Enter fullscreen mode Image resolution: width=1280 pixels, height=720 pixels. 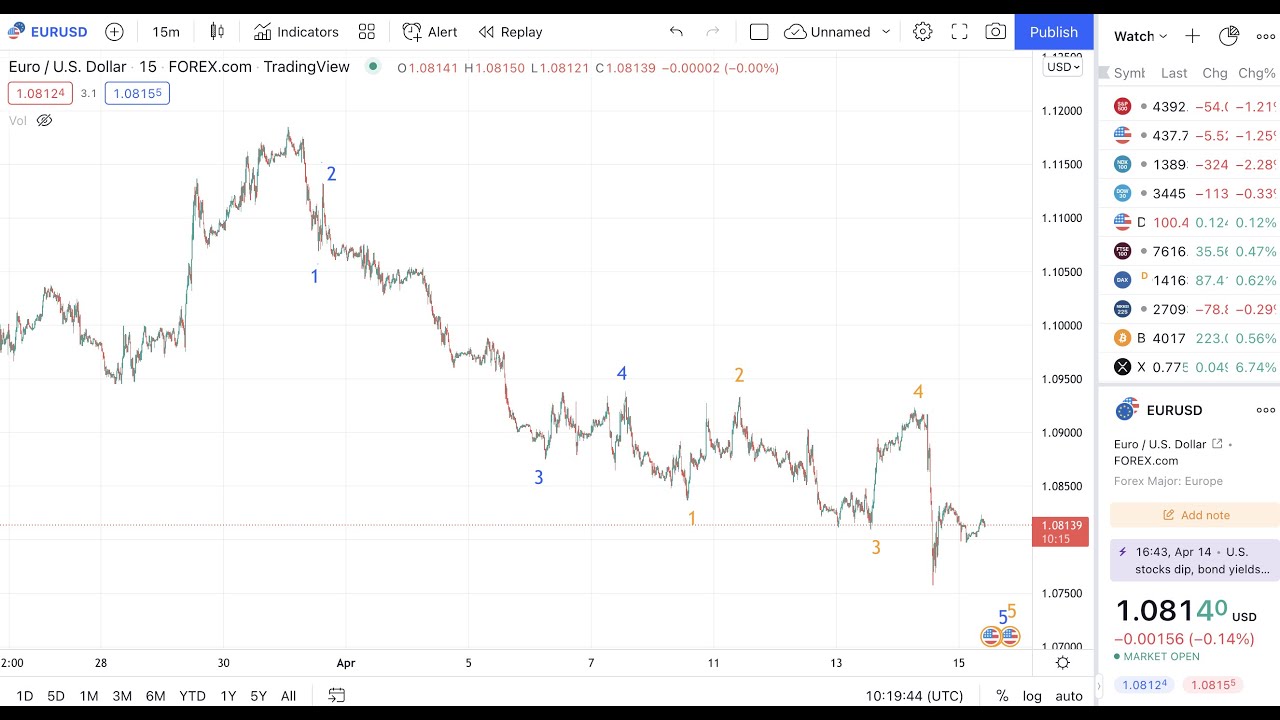(x=960, y=32)
